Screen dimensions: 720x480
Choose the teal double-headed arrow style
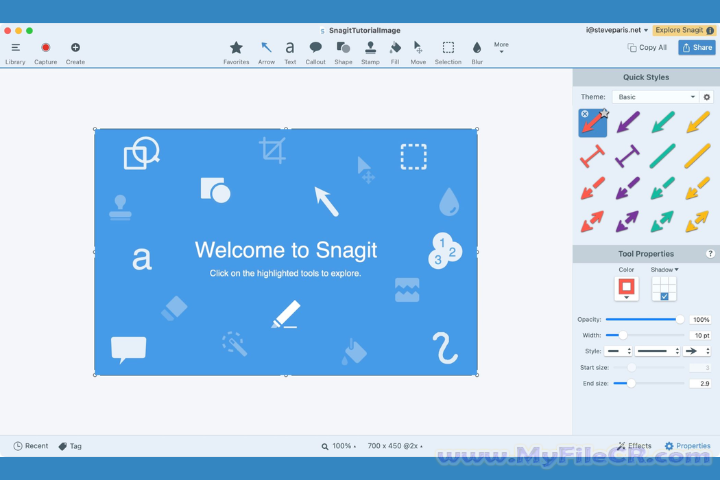(663, 221)
